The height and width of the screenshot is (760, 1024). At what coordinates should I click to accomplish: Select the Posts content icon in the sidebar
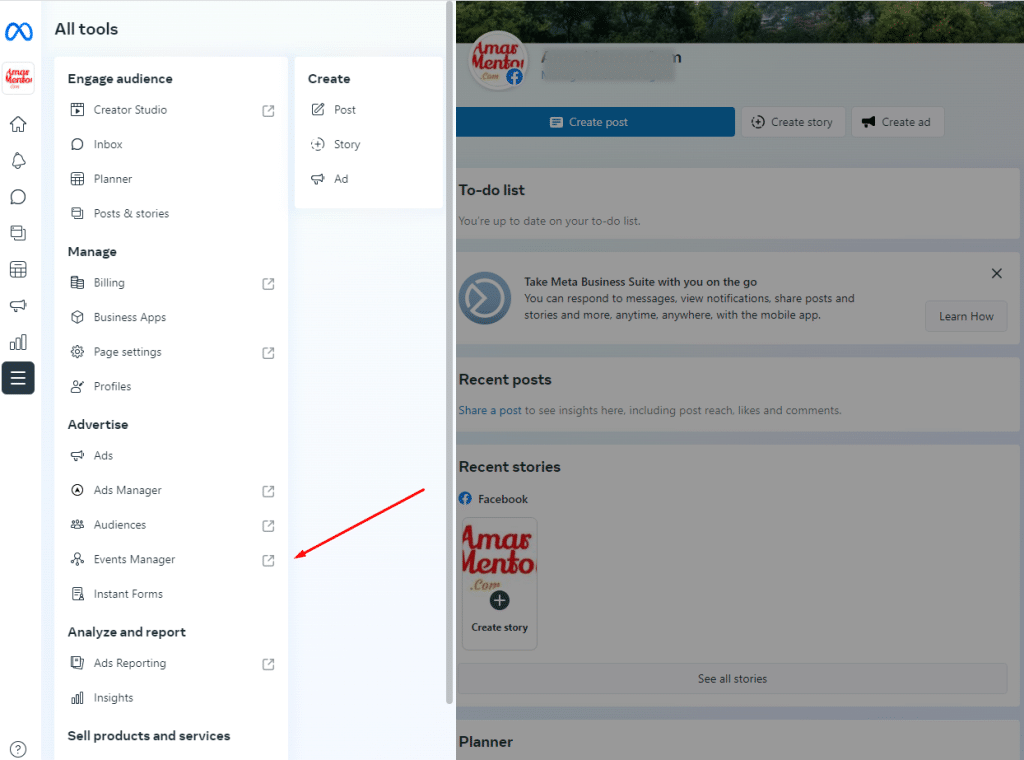point(18,232)
